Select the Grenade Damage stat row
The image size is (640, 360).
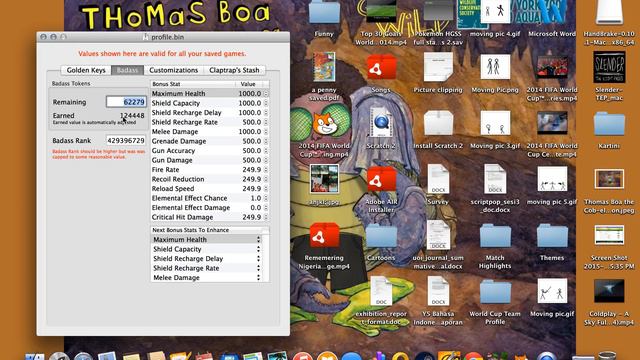point(210,141)
